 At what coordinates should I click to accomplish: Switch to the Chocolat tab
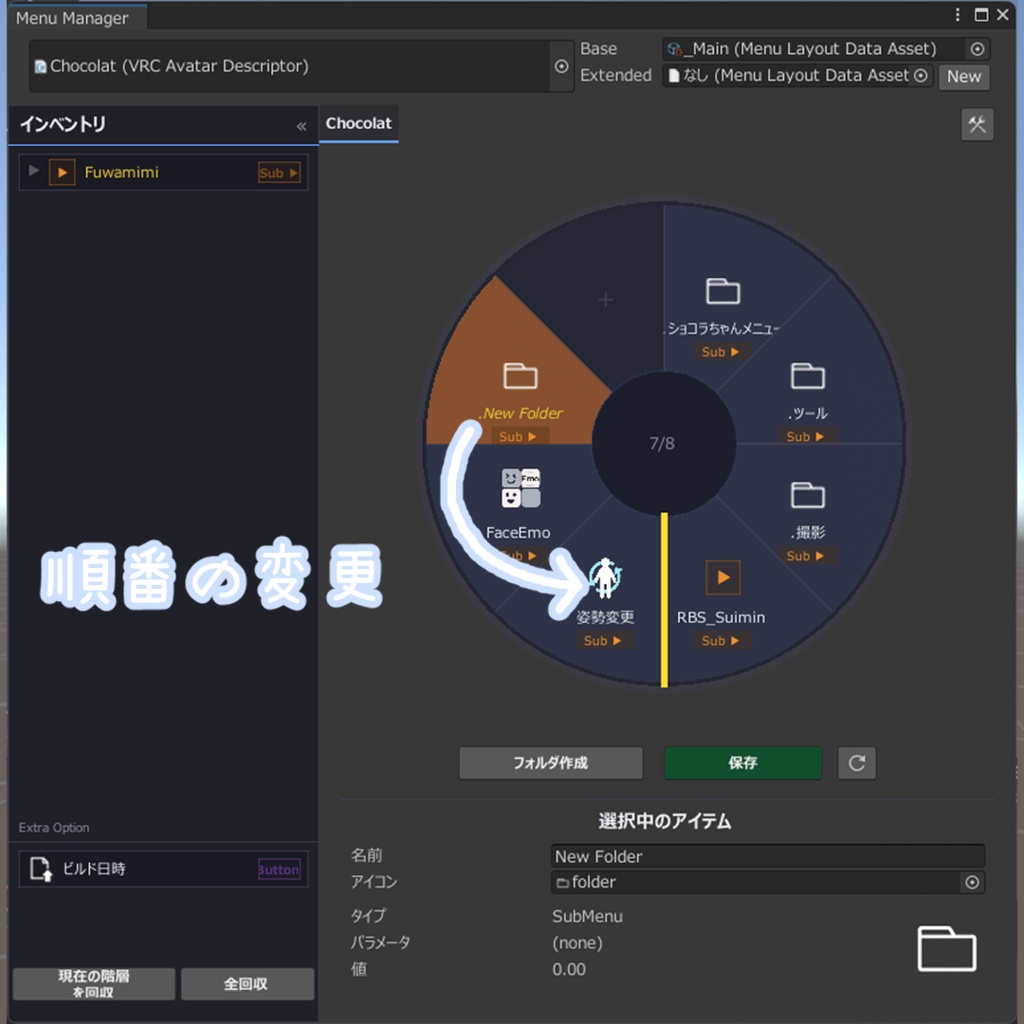pos(358,123)
